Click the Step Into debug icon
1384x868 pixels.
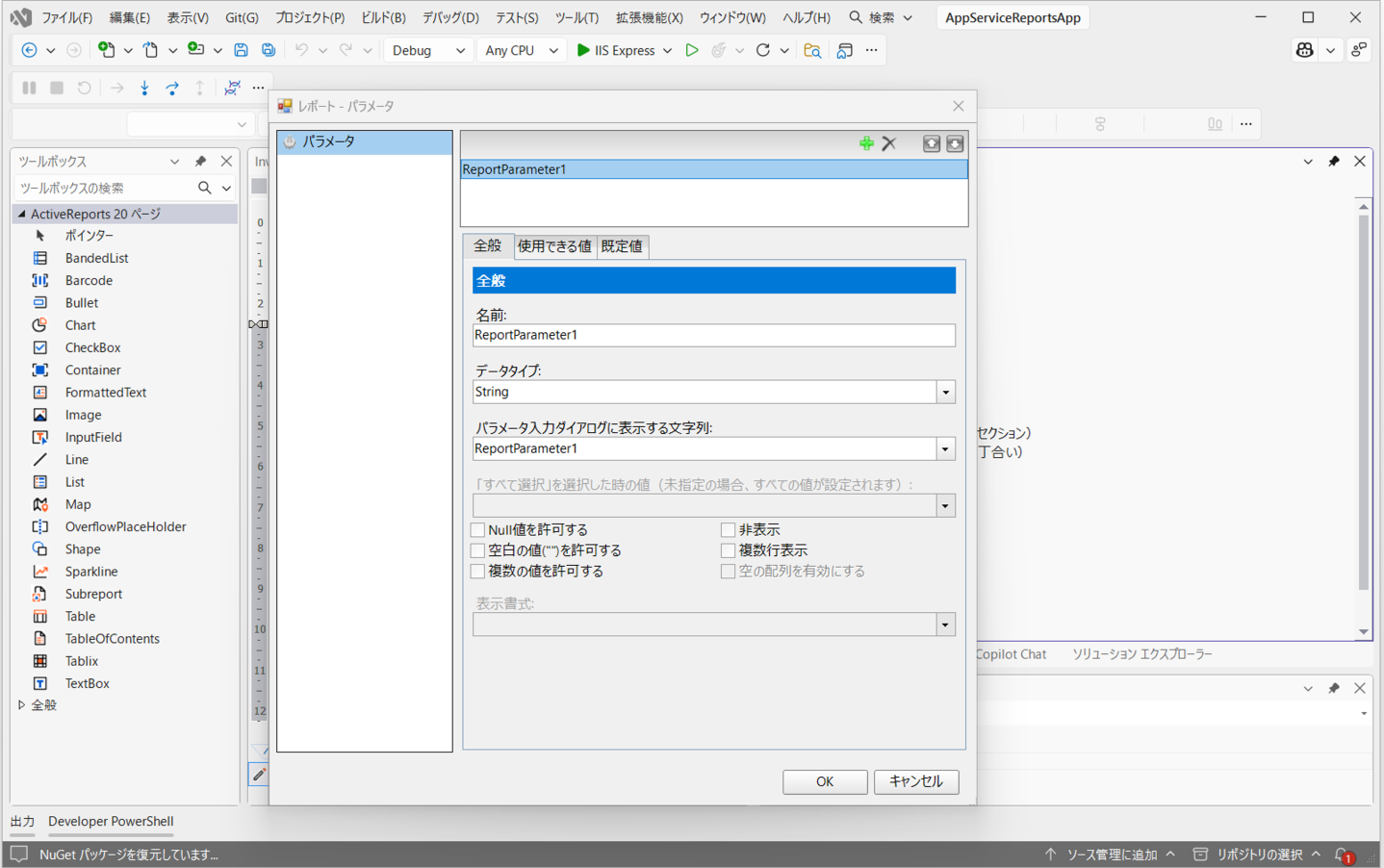144,88
